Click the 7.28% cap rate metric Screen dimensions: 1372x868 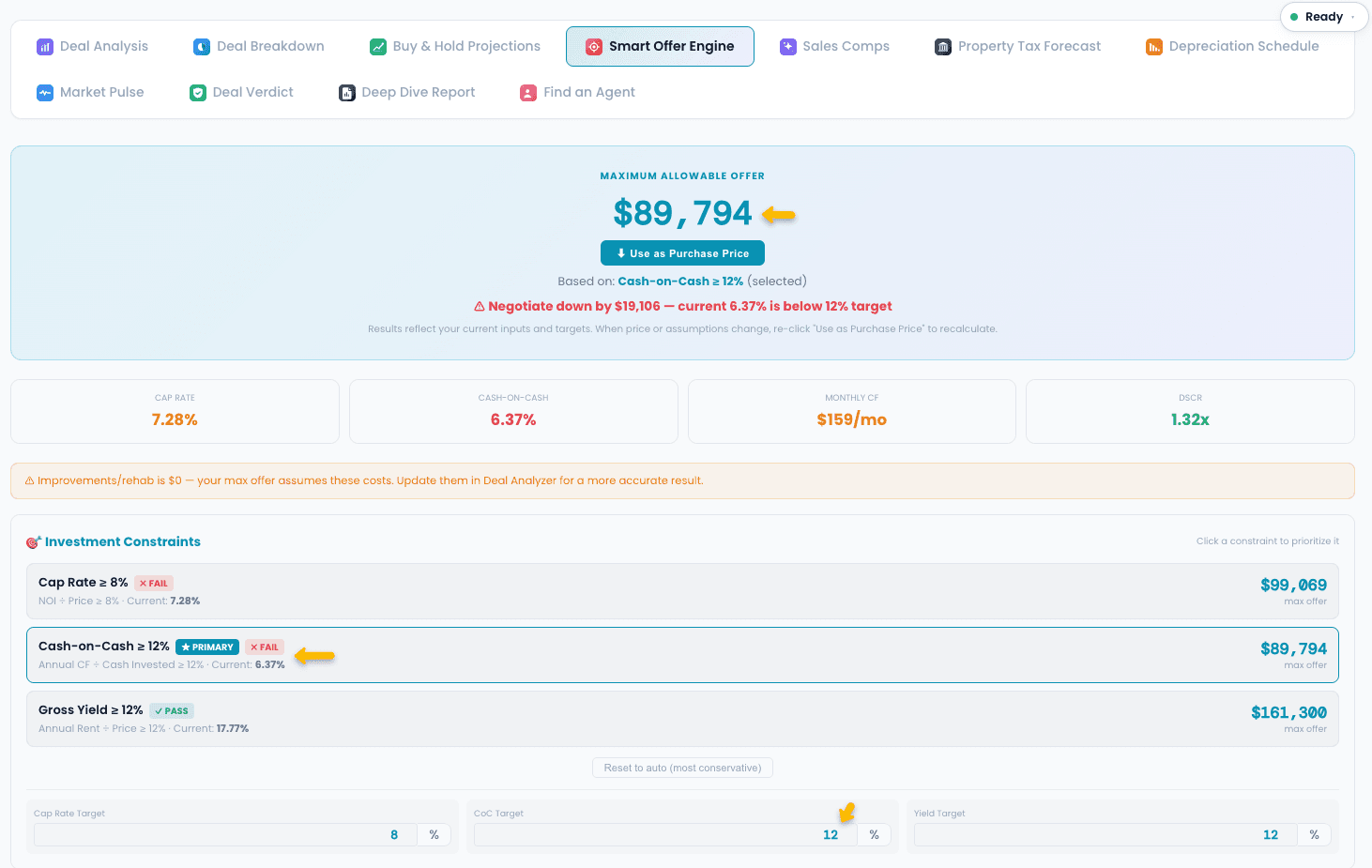click(x=175, y=419)
